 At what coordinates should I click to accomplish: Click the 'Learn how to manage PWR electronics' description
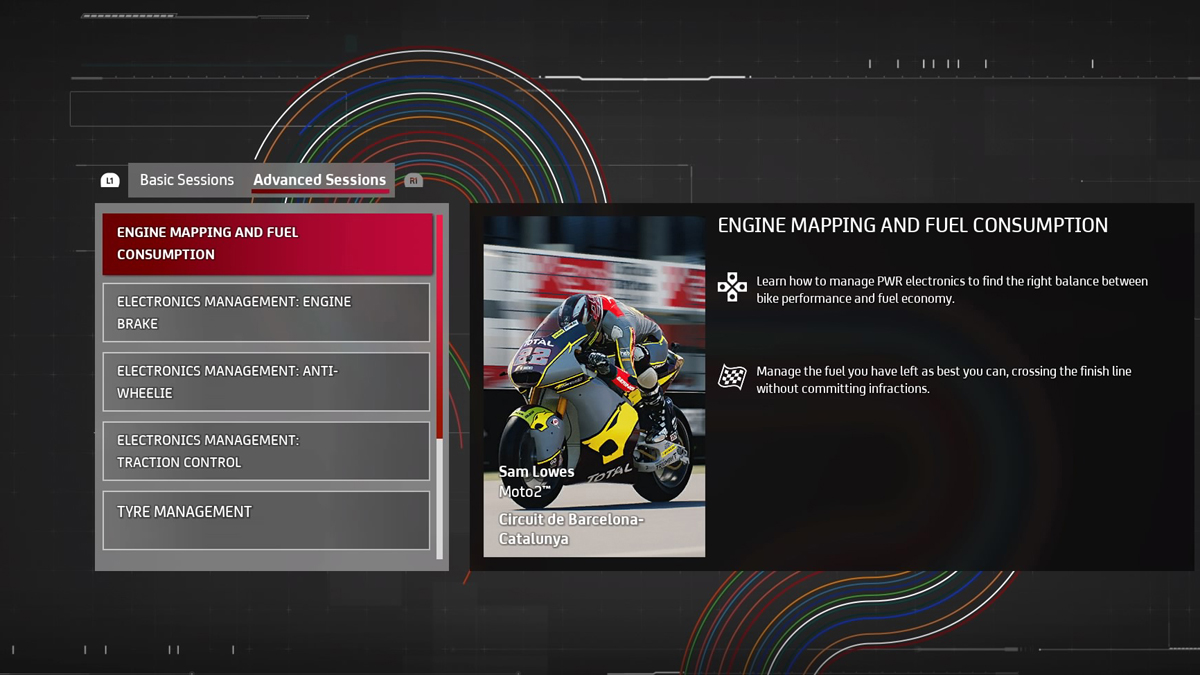click(x=952, y=290)
